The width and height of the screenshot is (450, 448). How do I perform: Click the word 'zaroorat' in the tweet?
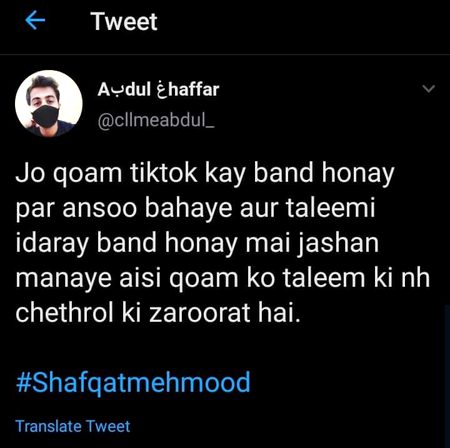[199, 314]
